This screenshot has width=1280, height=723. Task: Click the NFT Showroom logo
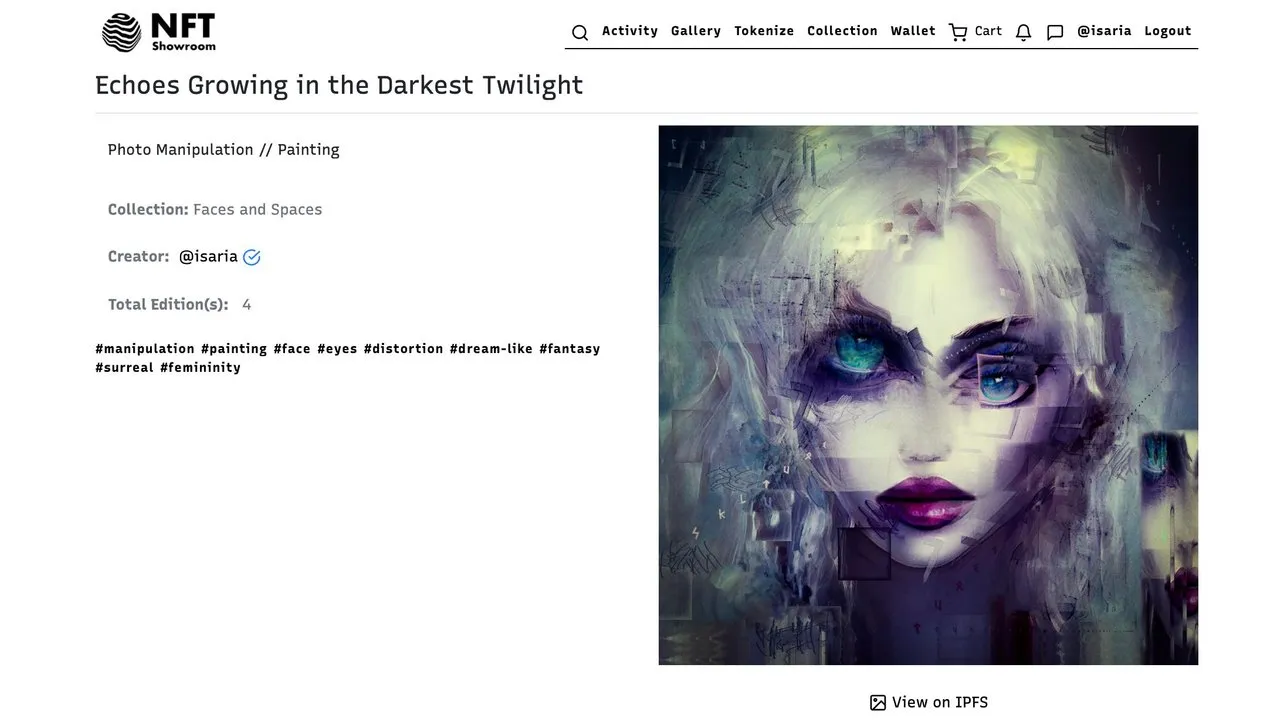[x=159, y=32]
